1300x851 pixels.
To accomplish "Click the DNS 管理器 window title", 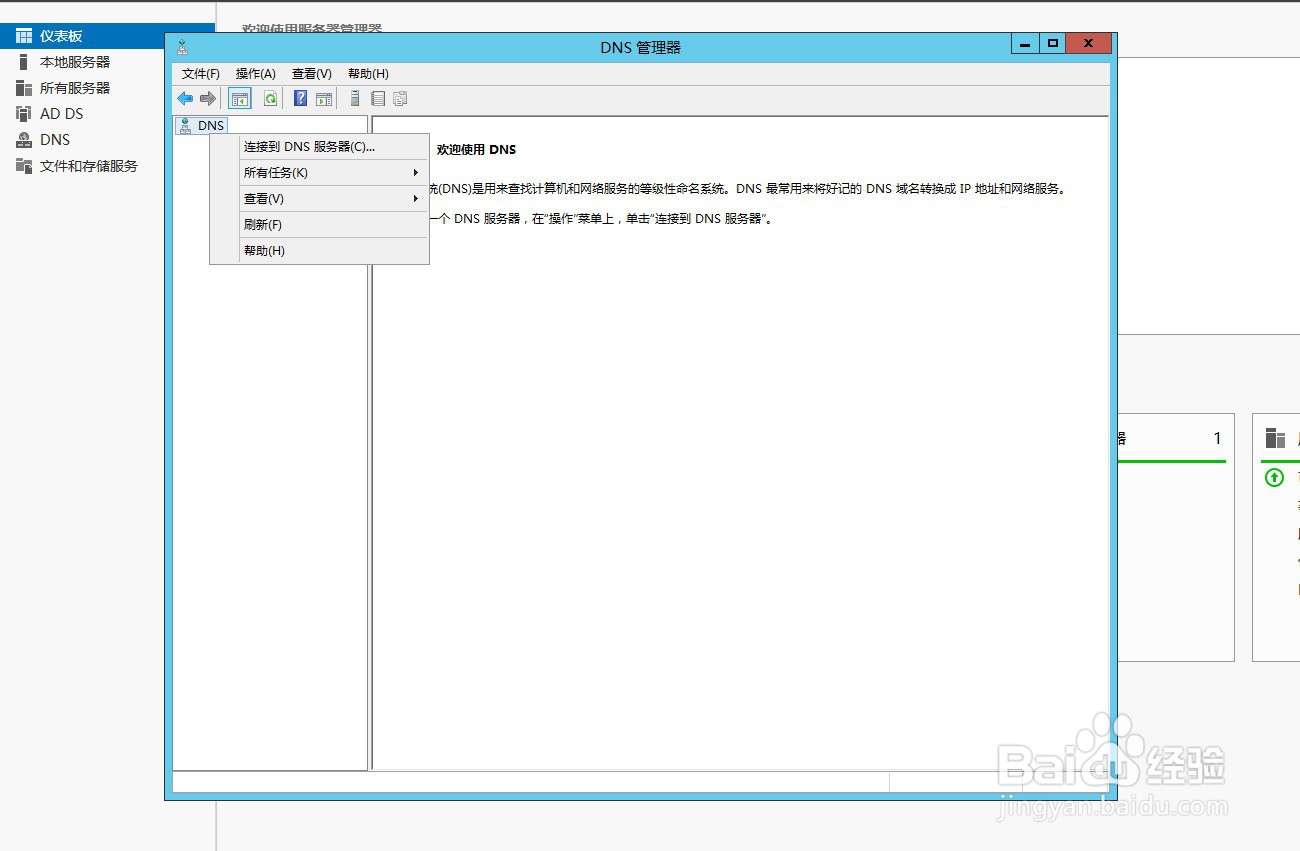I will pyautogui.click(x=640, y=47).
